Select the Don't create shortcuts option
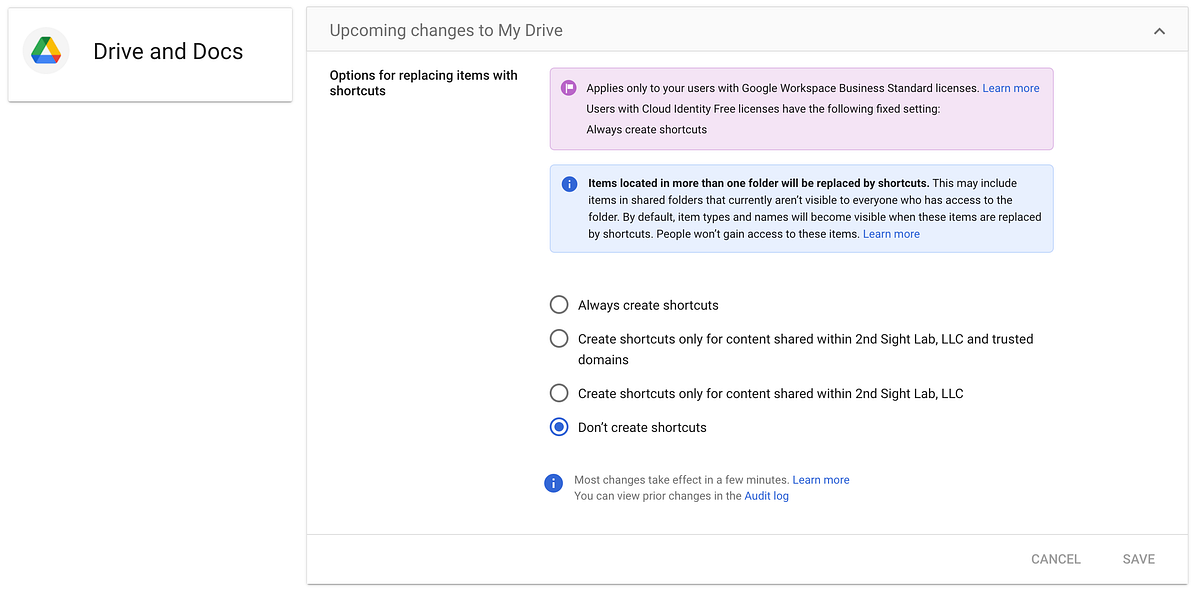This screenshot has height=594, width=1200. pyautogui.click(x=559, y=427)
